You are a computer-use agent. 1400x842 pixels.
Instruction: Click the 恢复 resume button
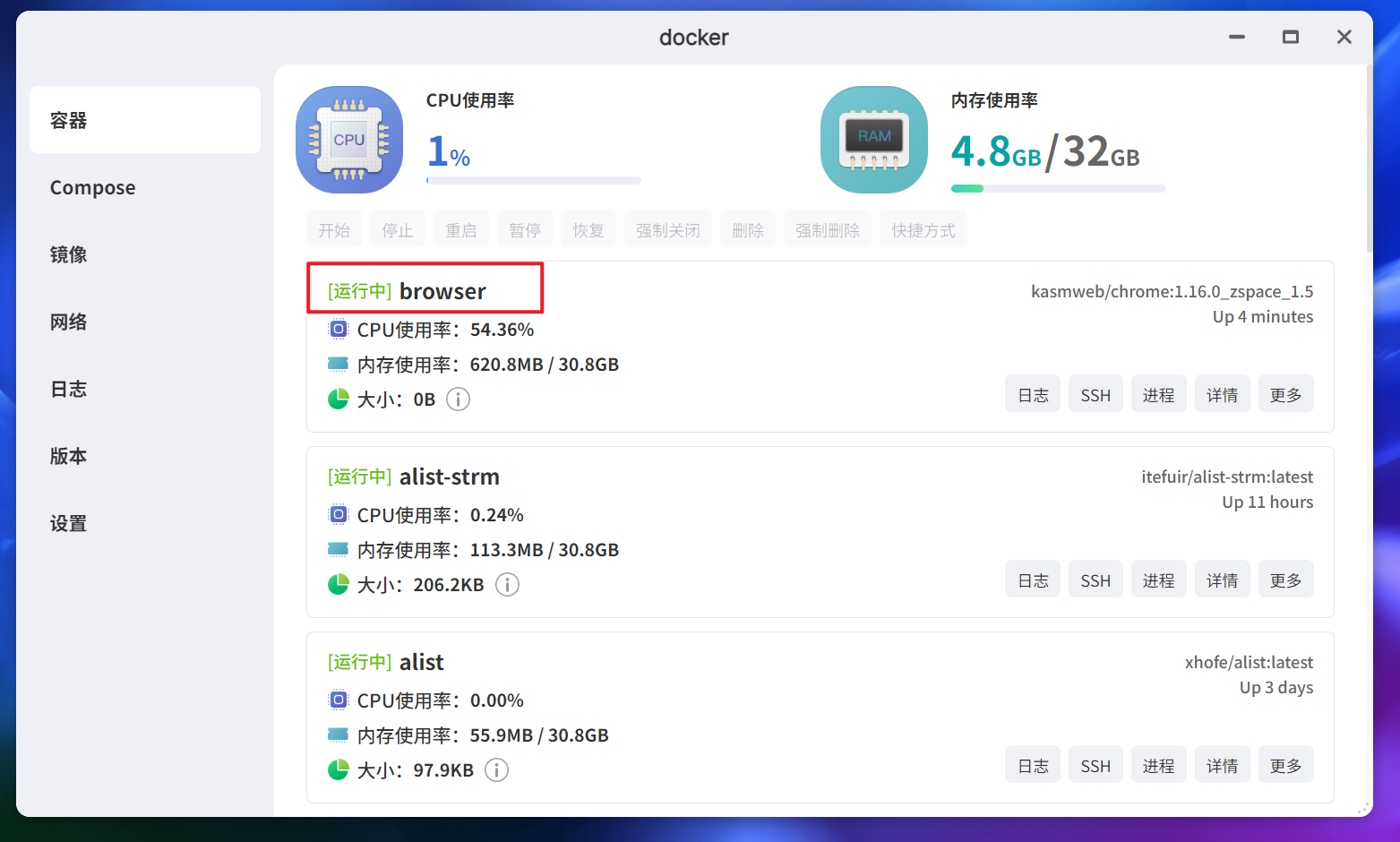[588, 230]
